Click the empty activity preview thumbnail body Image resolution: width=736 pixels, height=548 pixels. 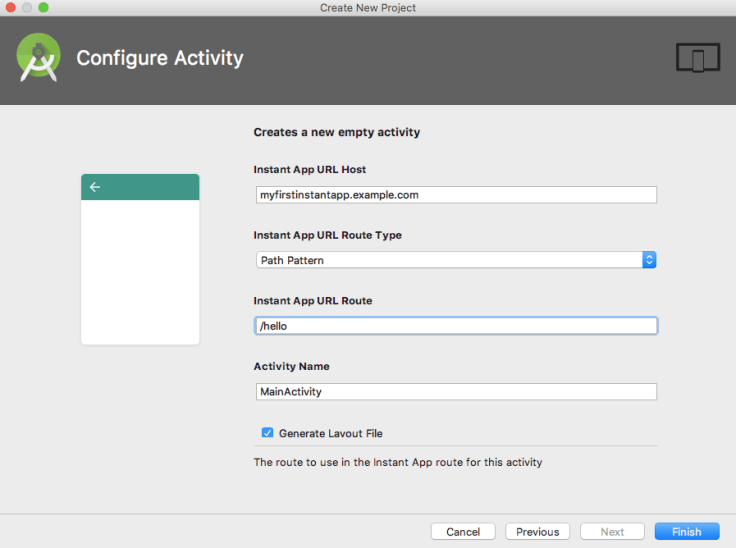pos(140,272)
